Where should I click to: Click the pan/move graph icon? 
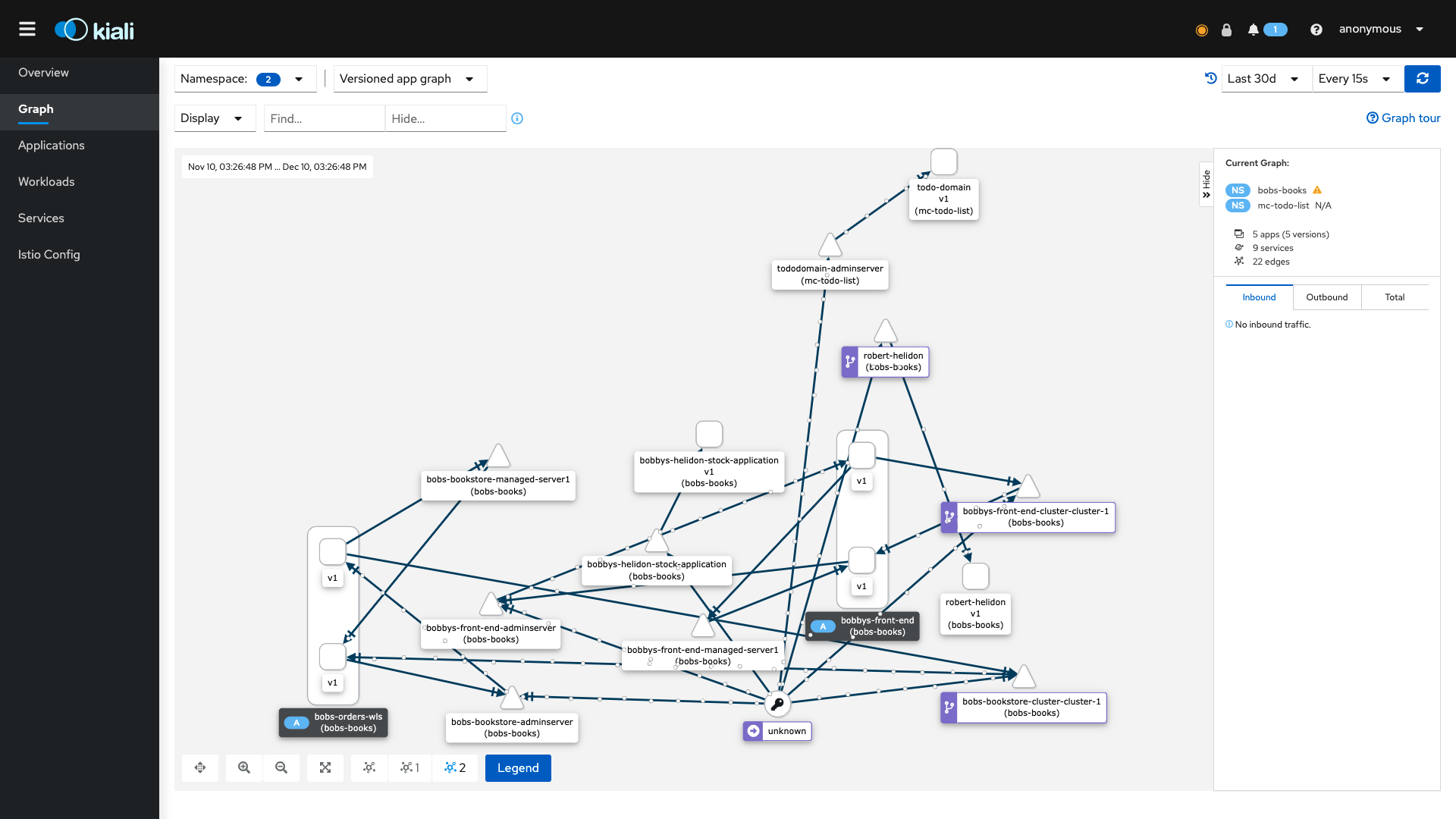tap(200, 767)
